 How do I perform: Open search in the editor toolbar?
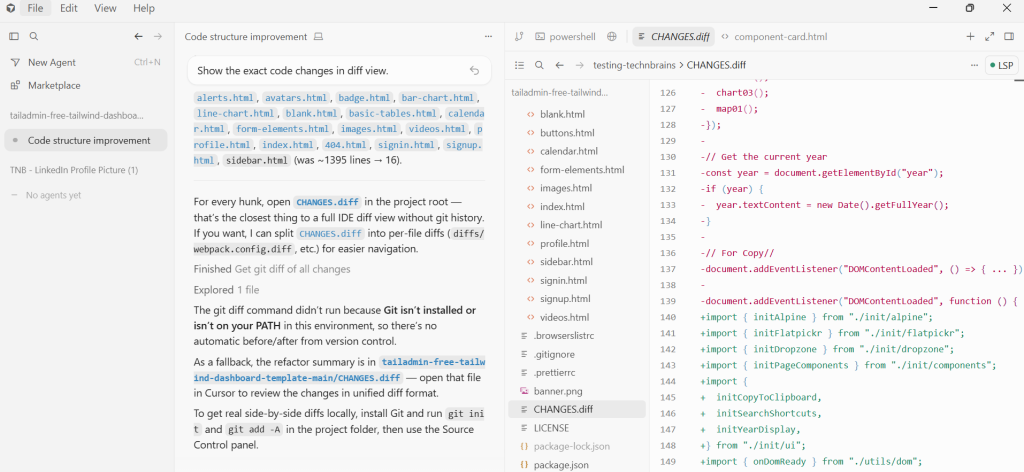[x=539, y=65]
